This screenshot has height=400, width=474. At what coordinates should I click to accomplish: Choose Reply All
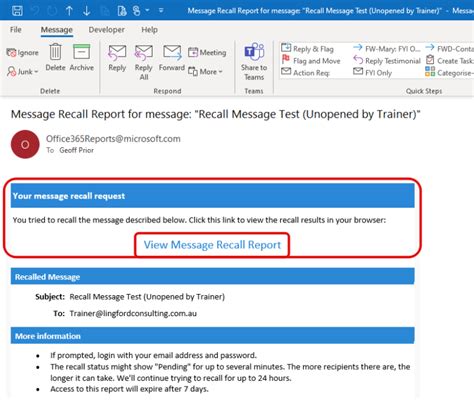pyautogui.click(x=144, y=62)
